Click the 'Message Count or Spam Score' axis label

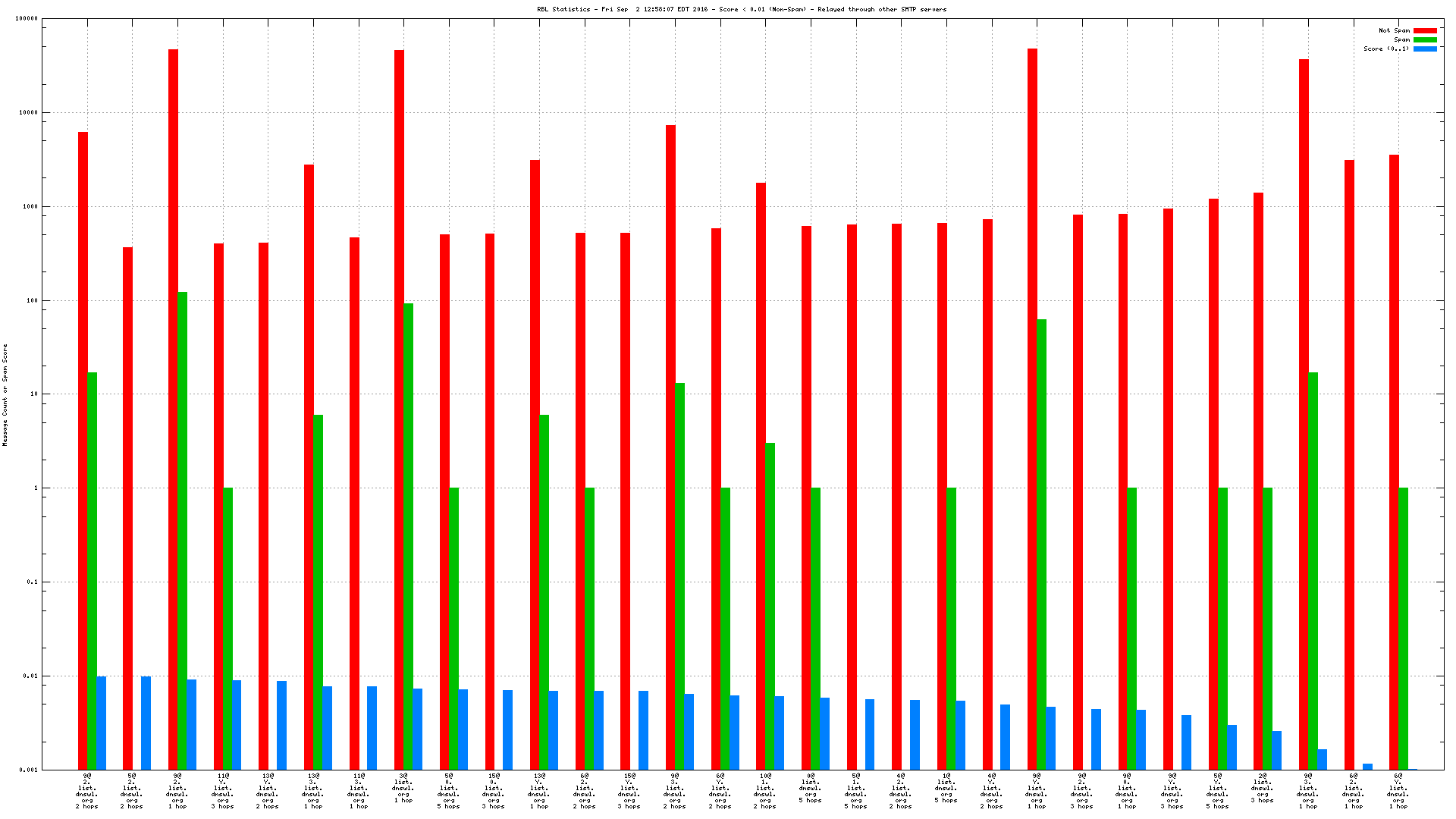(x=5, y=395)
